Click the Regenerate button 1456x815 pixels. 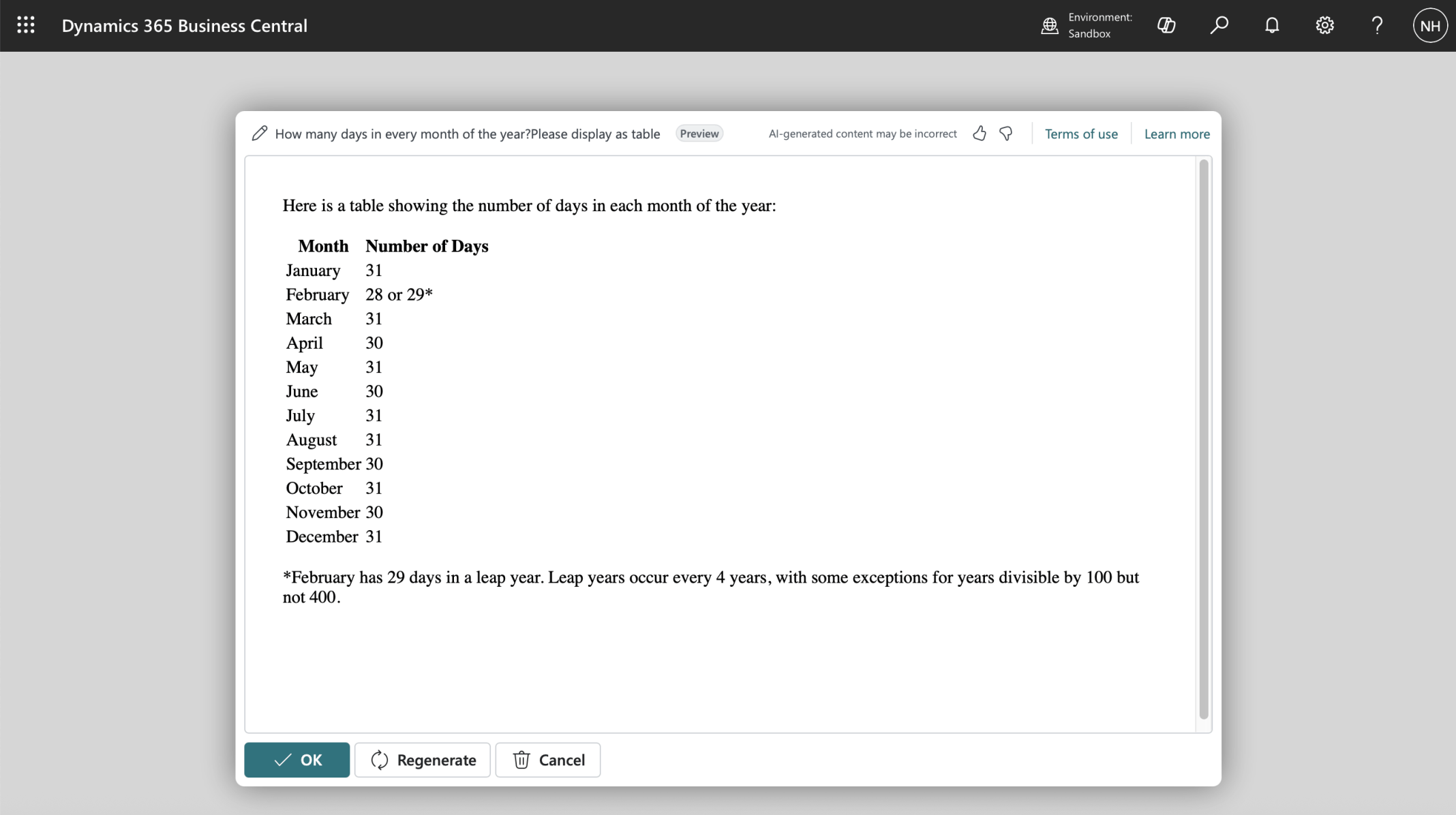point(423,760)
